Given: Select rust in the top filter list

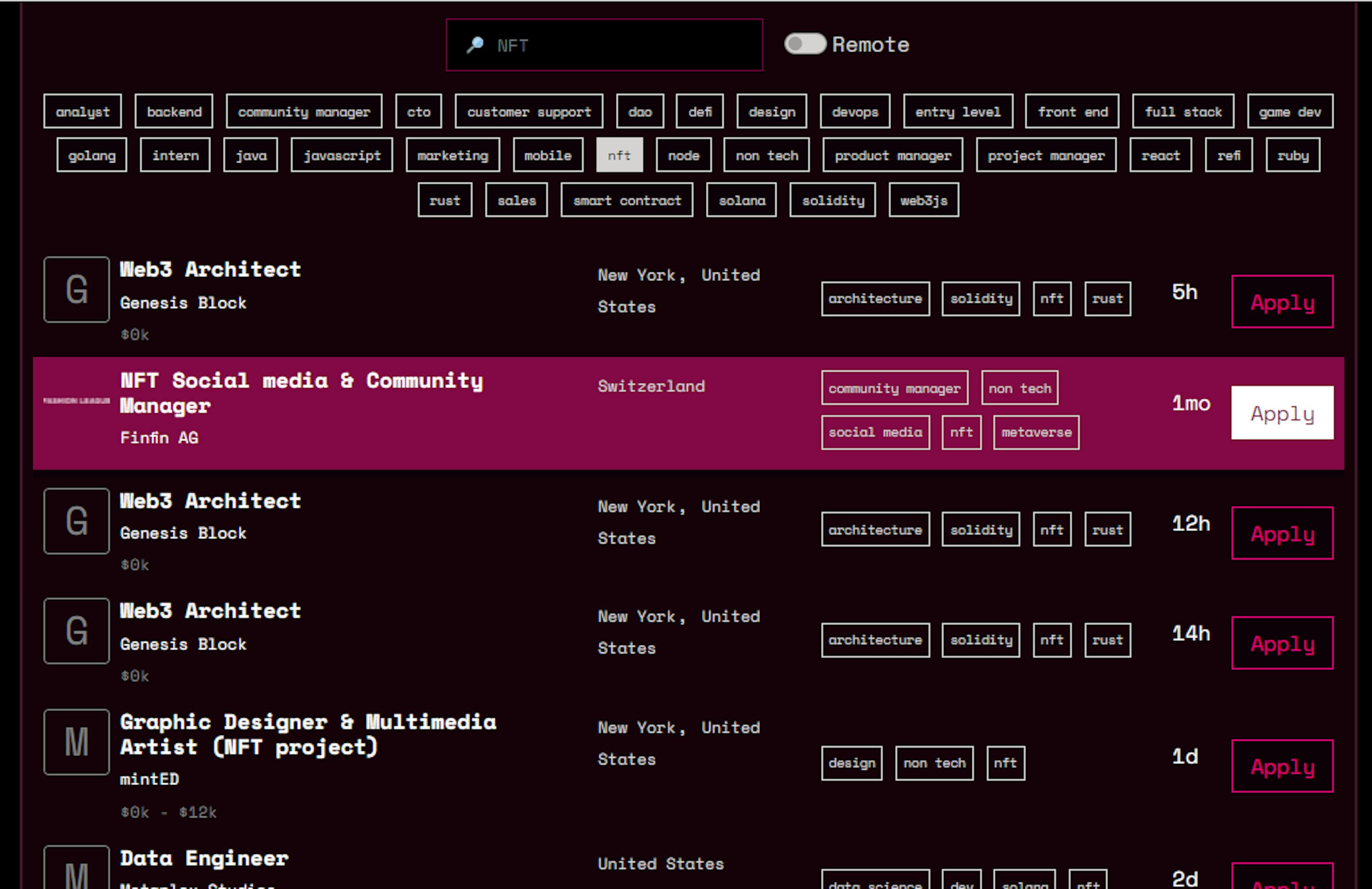Looking at the screenshot, I should [444, 200].
